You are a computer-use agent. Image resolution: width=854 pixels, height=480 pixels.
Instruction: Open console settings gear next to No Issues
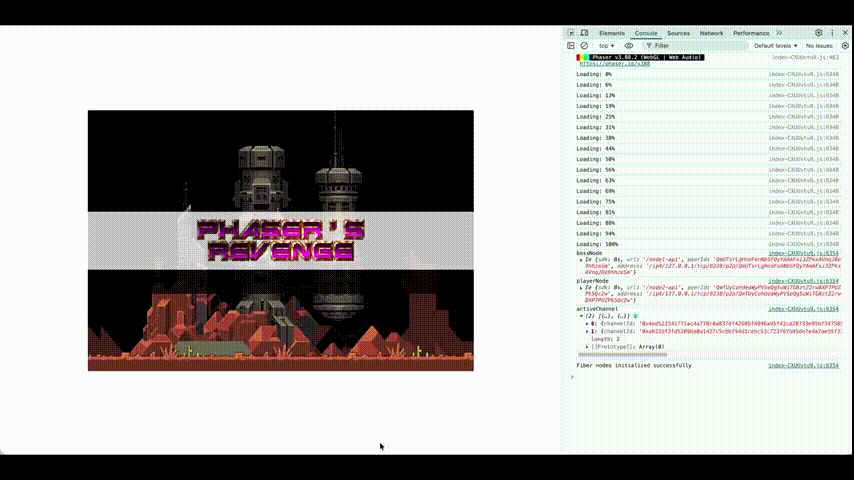[845, 45]
